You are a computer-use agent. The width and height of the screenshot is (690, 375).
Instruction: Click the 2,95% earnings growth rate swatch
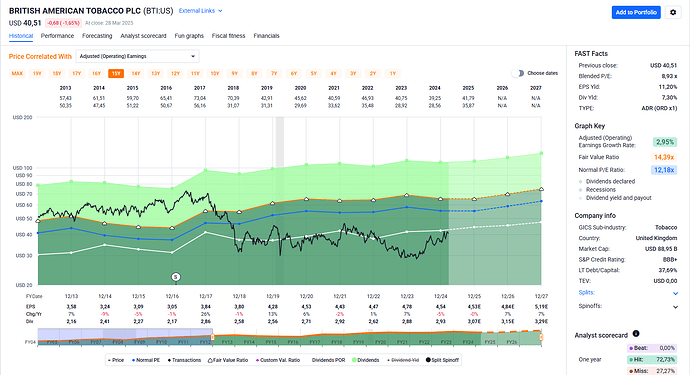pyautogui.click(x=664, y=142)
